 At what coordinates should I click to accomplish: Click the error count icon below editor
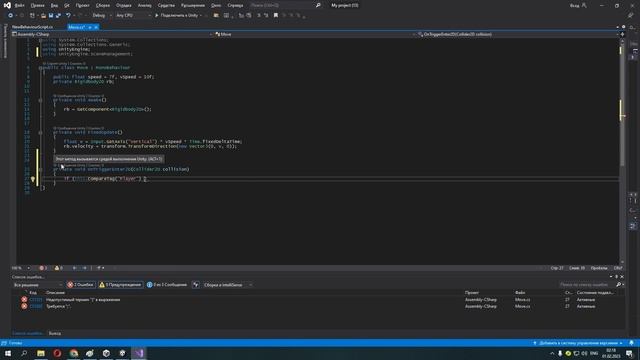(x=43, y=268)
